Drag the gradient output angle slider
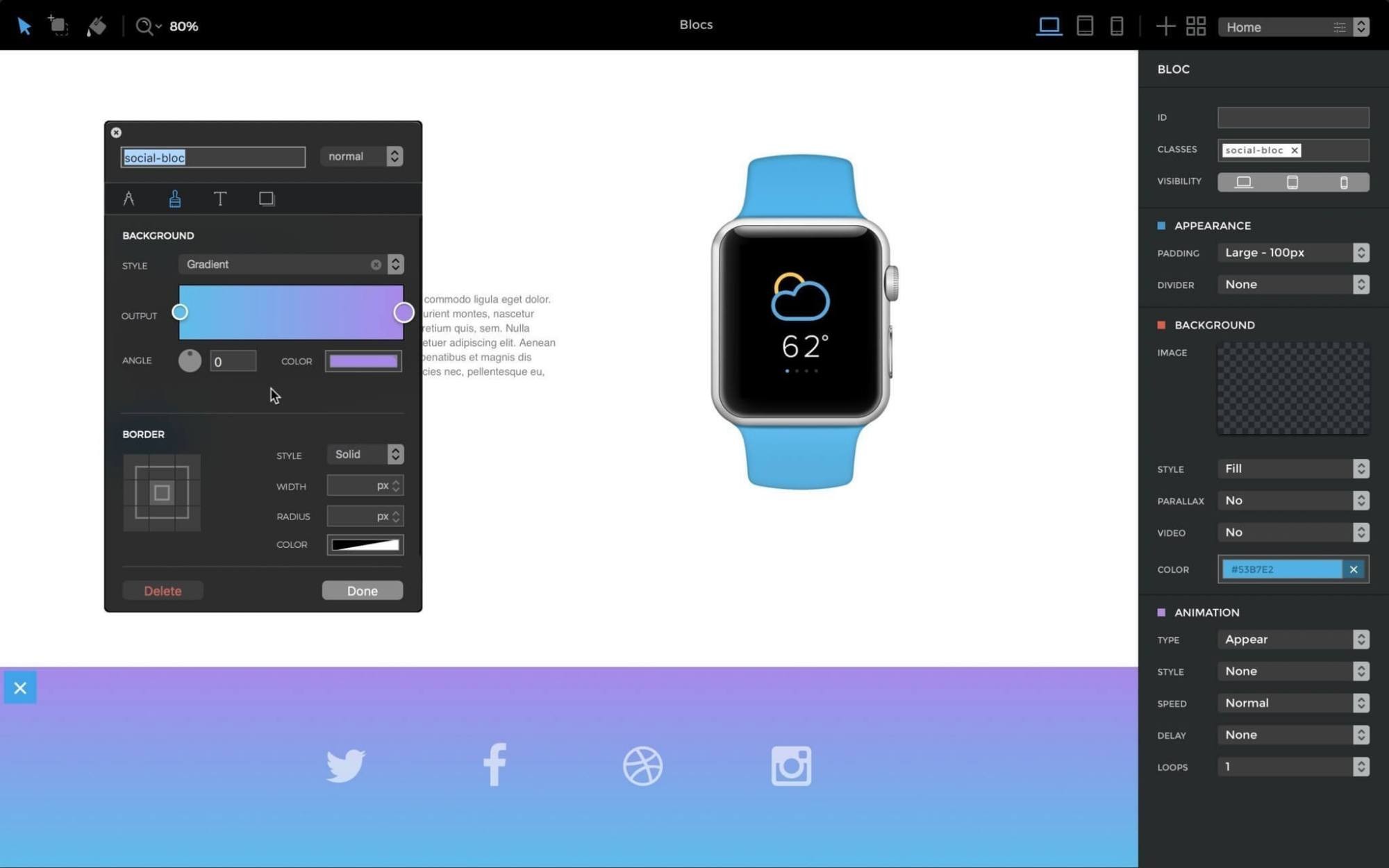 (189, 361)
